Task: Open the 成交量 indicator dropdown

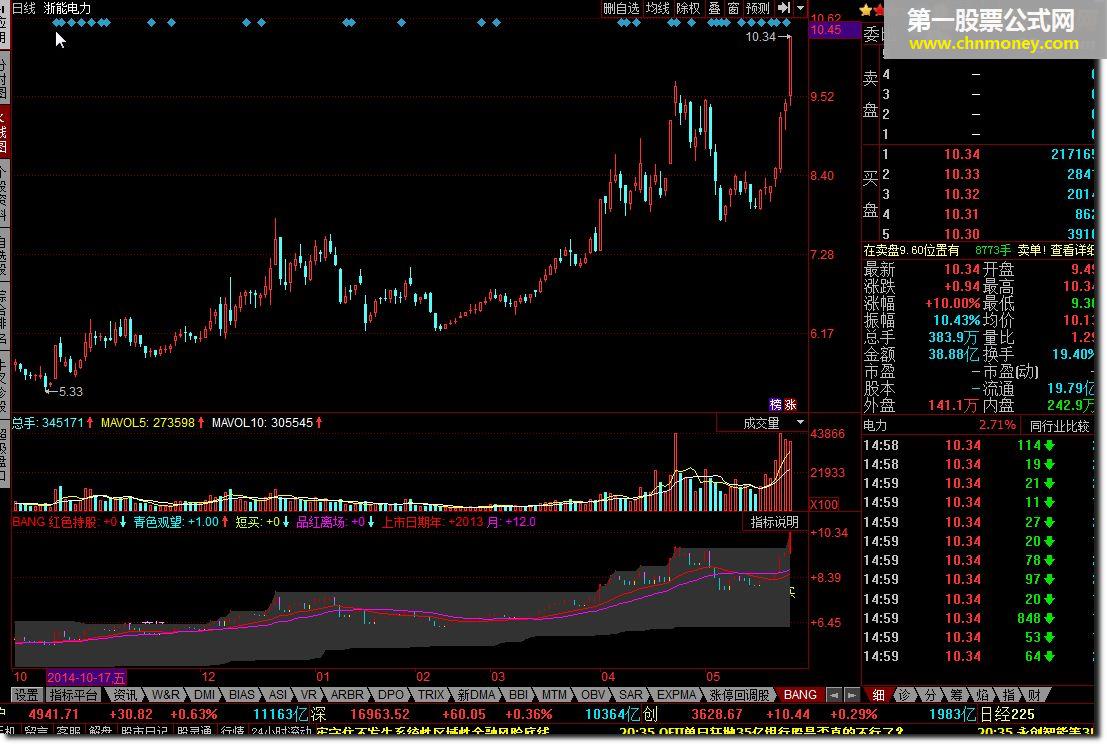Action: click(762, 423)
